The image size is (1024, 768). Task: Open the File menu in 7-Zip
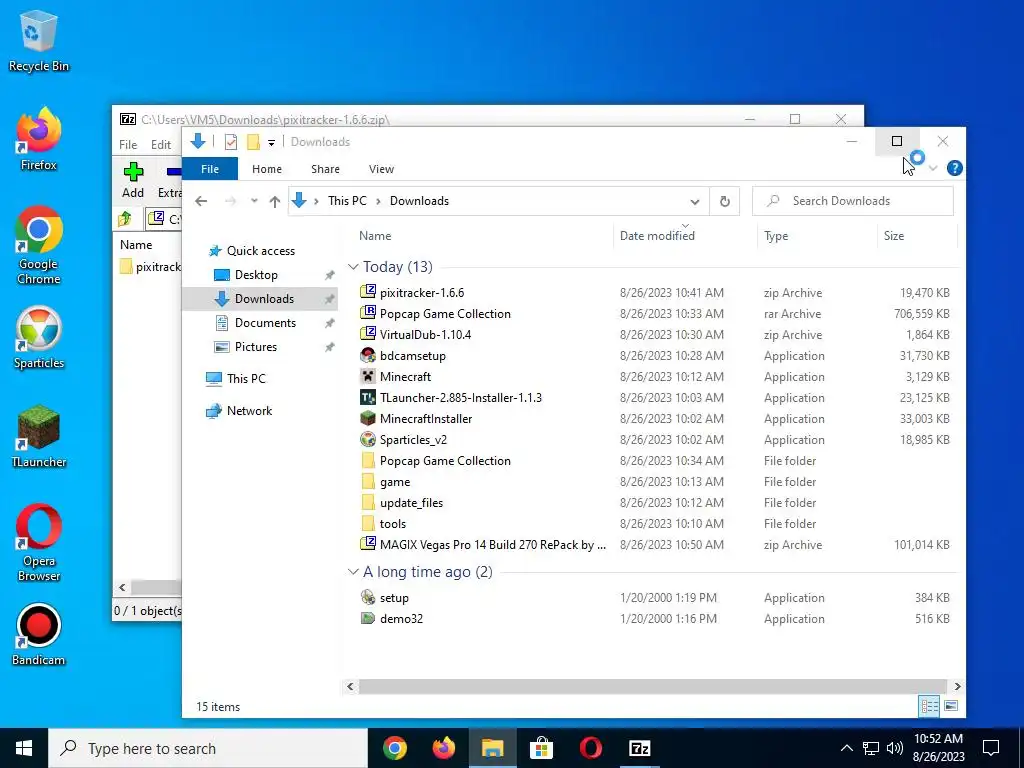[128, 144]
